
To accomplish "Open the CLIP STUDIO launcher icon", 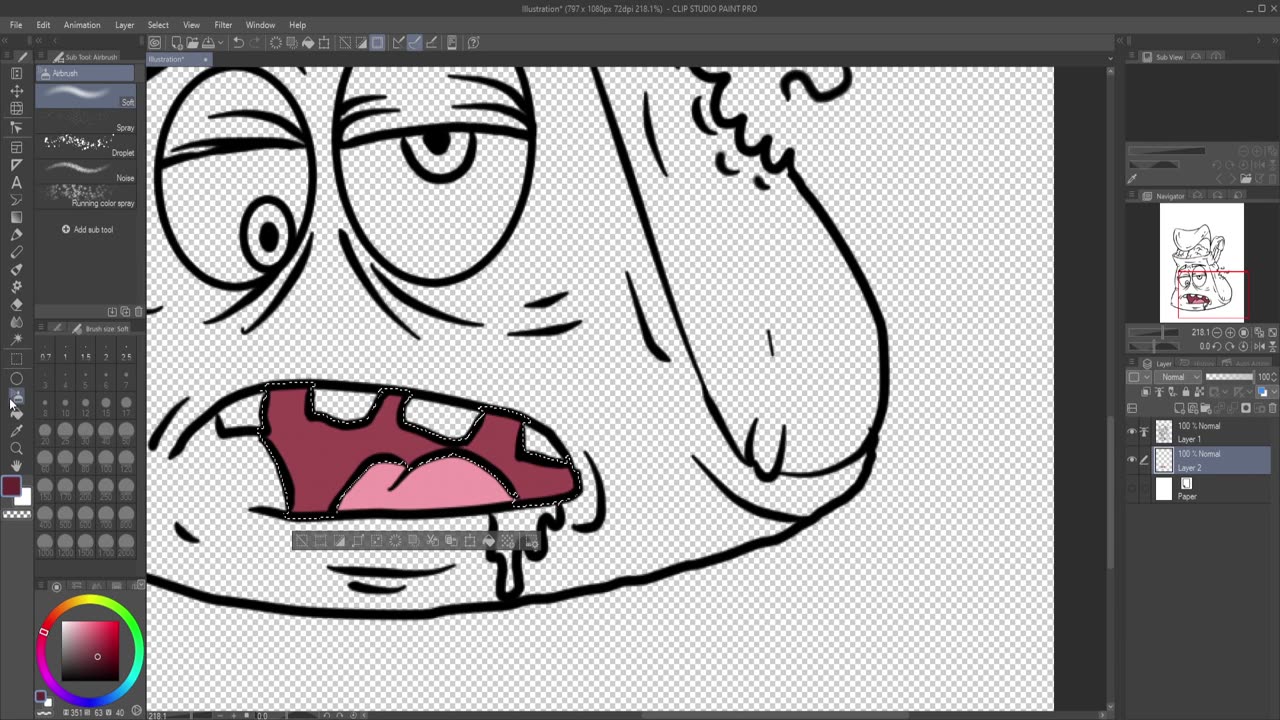I will point(154,43).
